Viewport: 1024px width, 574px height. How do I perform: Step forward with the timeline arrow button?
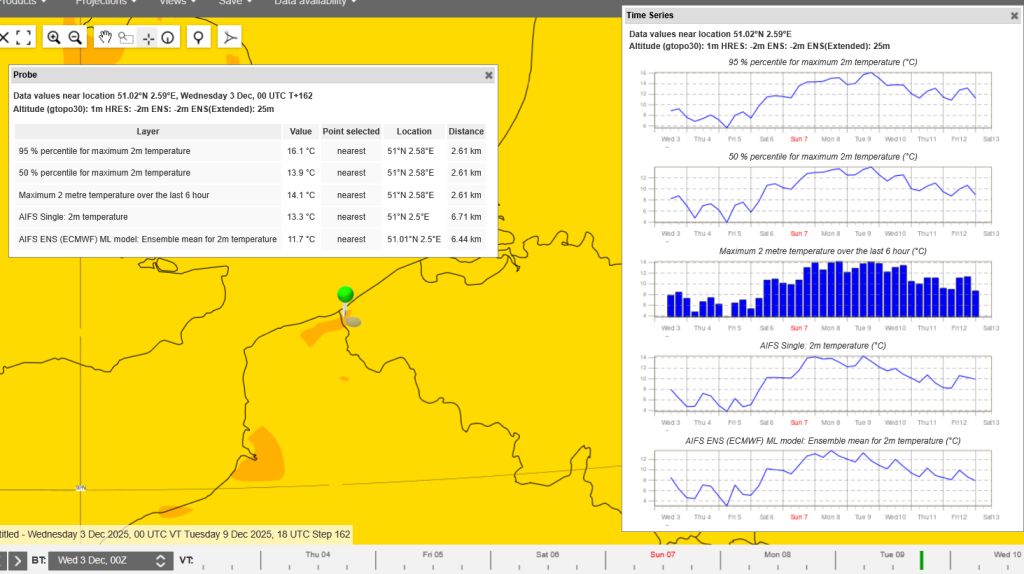pyautogui.click(x=18, y=560)
